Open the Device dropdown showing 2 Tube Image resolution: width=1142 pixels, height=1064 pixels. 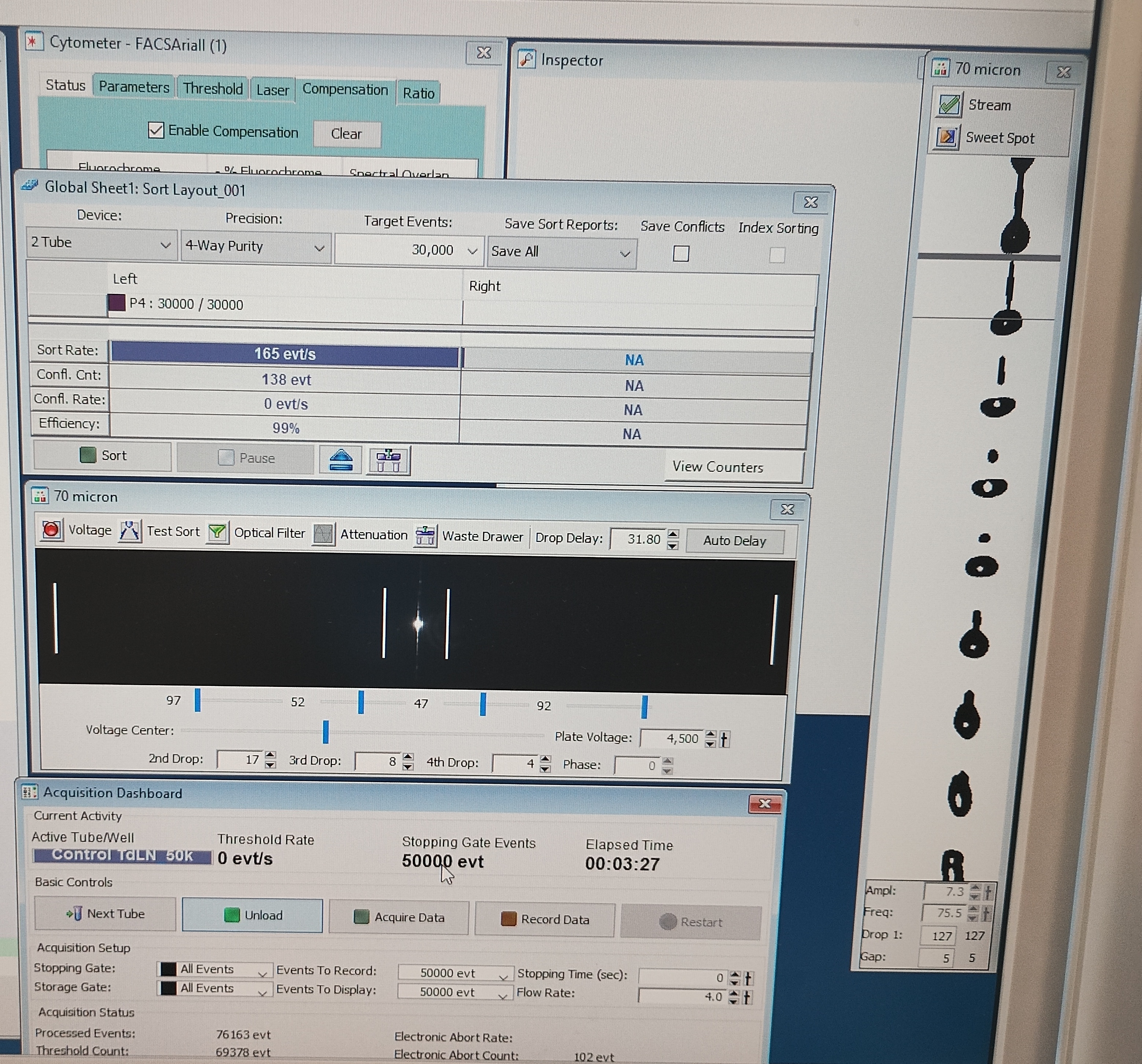click(101, 243)
